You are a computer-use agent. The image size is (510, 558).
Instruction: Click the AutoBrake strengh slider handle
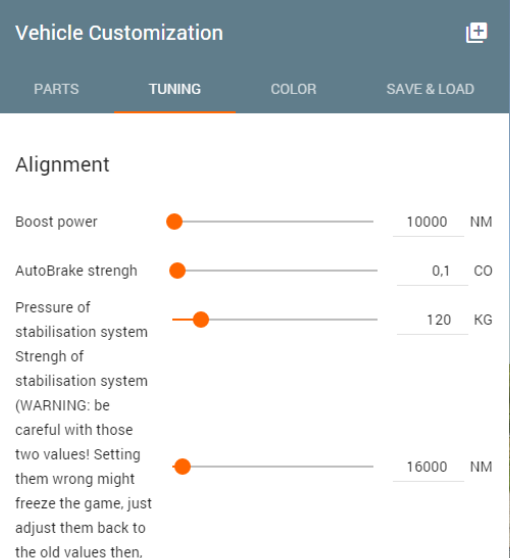177,271
